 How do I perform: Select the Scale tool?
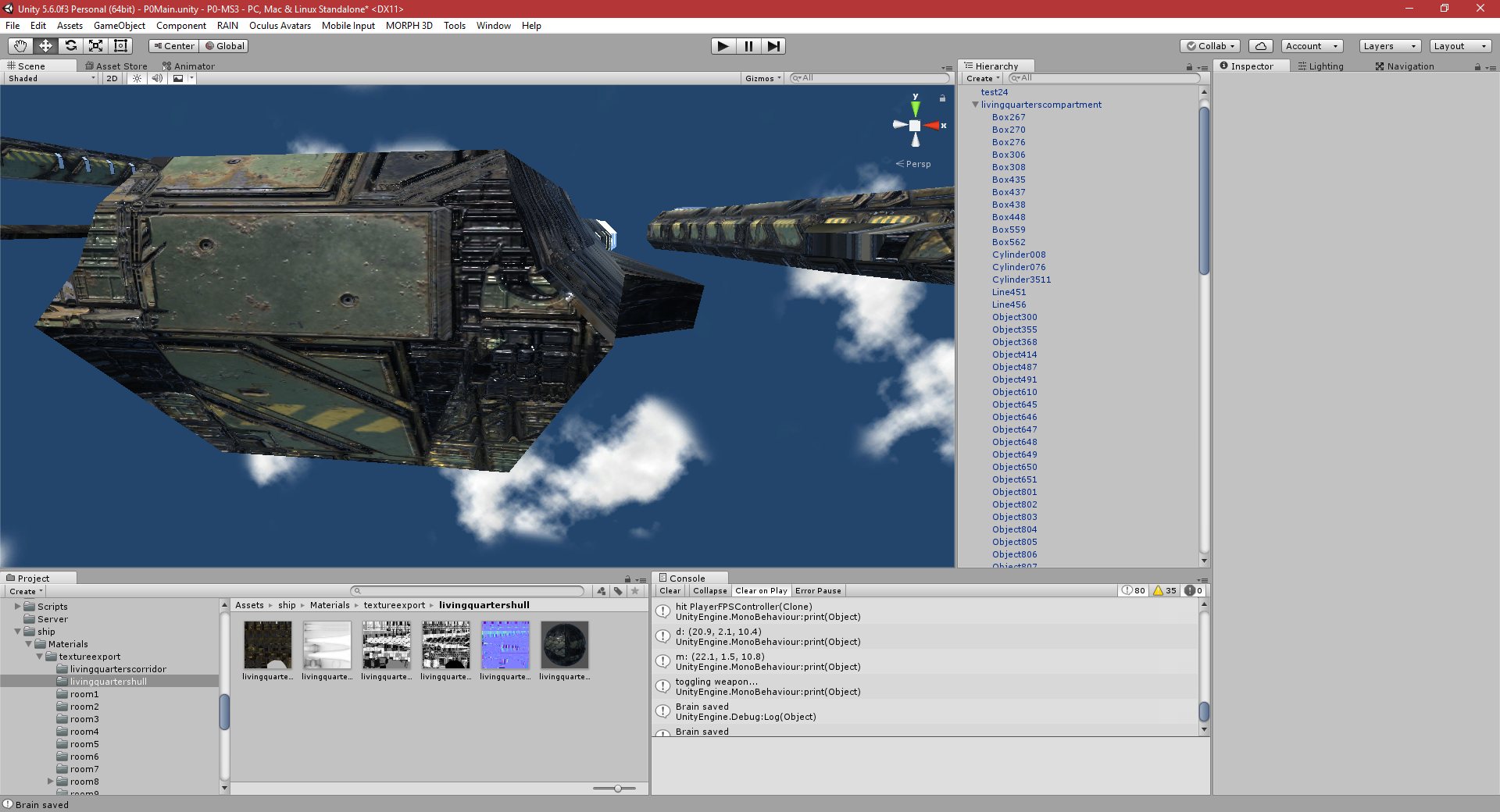(x=96, y=46)
